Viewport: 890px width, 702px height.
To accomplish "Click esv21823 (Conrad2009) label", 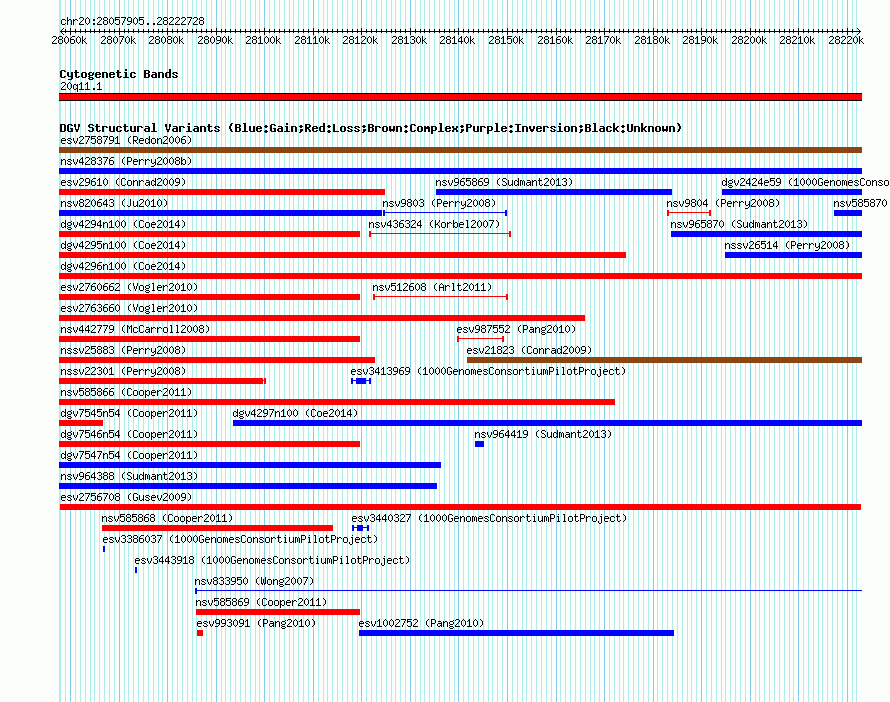I will pyautogui.click(x=529, y=350).
